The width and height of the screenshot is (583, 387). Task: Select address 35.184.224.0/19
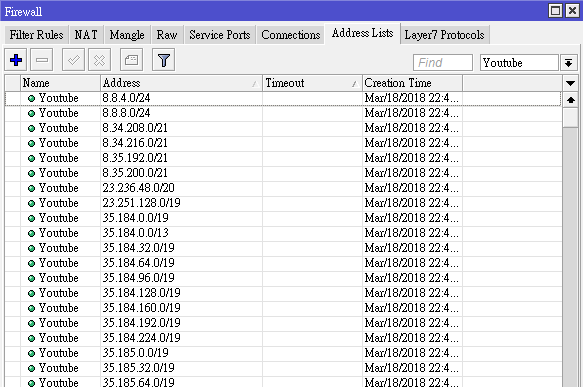283,338
